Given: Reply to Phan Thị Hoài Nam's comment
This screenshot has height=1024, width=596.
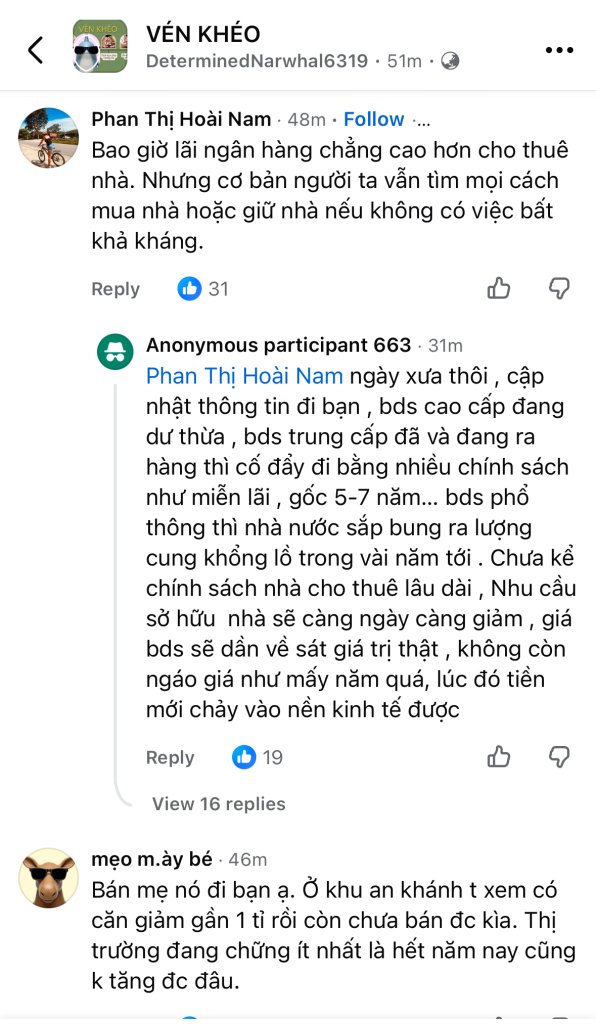Looking at the screenshot, I should [x=116, y=289].
